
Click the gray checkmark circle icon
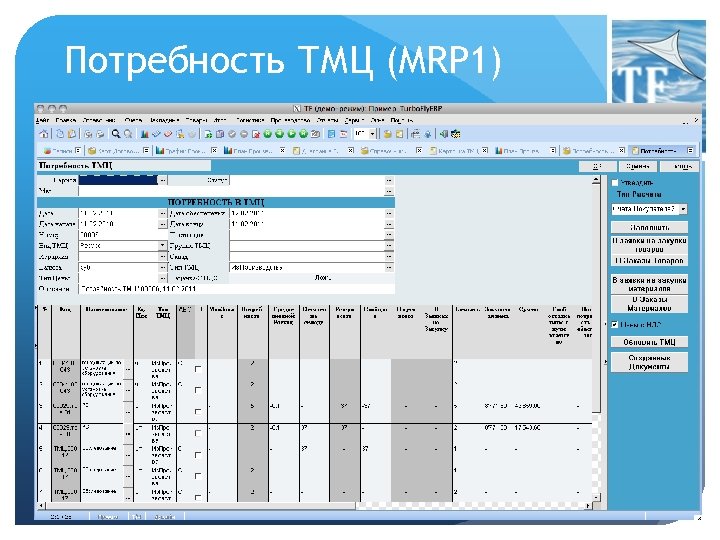tap(232, 134)
